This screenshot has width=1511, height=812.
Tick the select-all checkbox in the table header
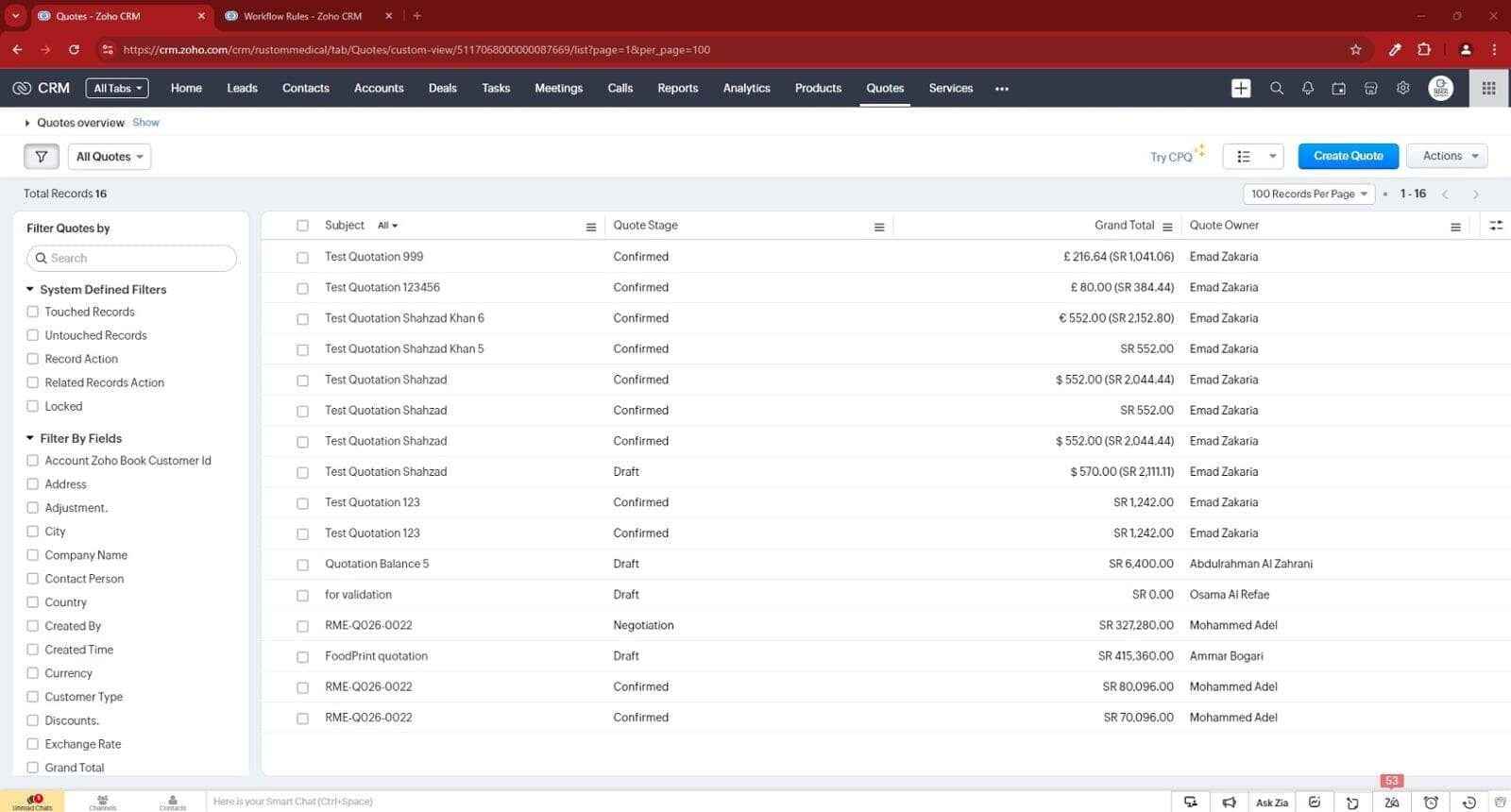(x=302, y=226)
